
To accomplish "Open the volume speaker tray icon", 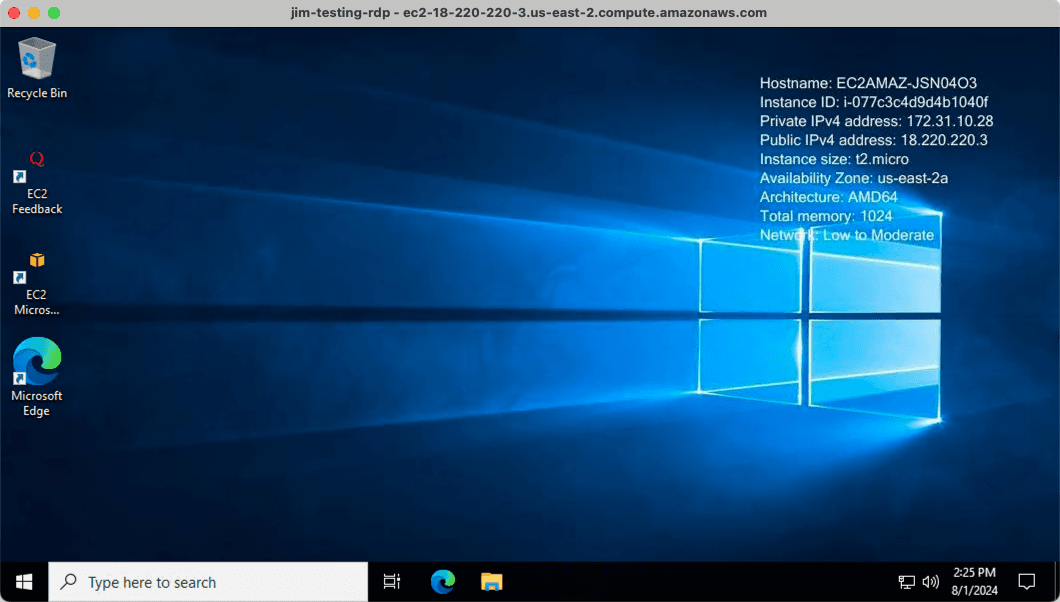I will tap(931, 582).
